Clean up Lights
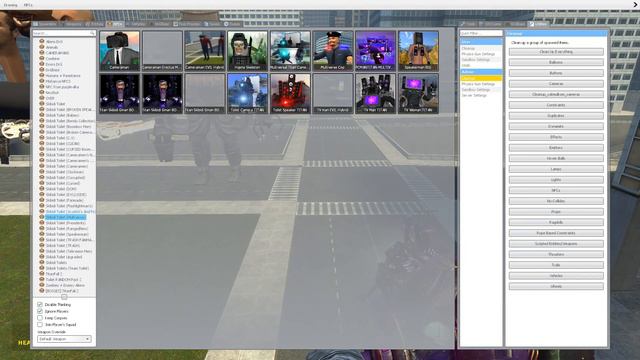640x360 pixels. pyautogui.click(x=556, y=180)
